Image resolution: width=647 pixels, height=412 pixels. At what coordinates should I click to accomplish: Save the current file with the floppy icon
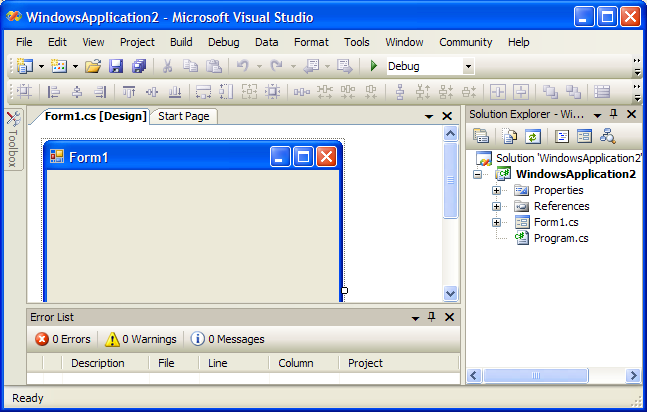(x=116, y=66)
